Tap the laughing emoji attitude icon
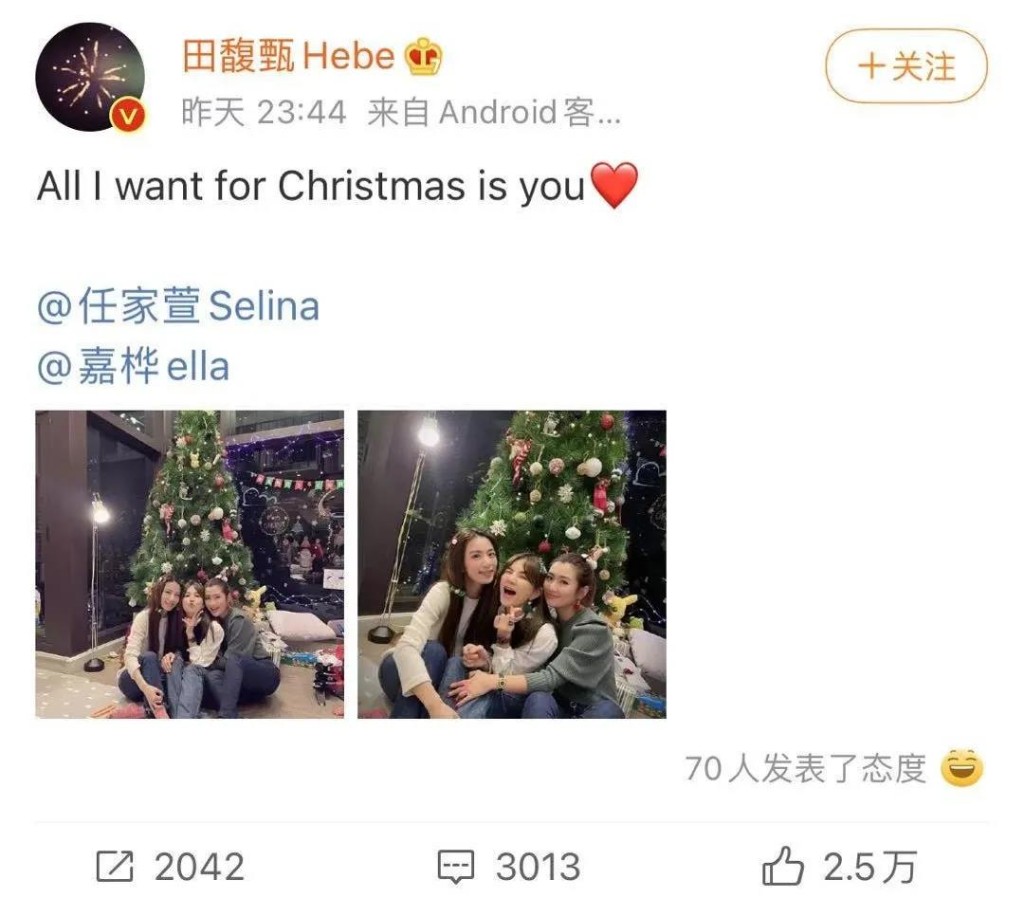 [961, 768]
